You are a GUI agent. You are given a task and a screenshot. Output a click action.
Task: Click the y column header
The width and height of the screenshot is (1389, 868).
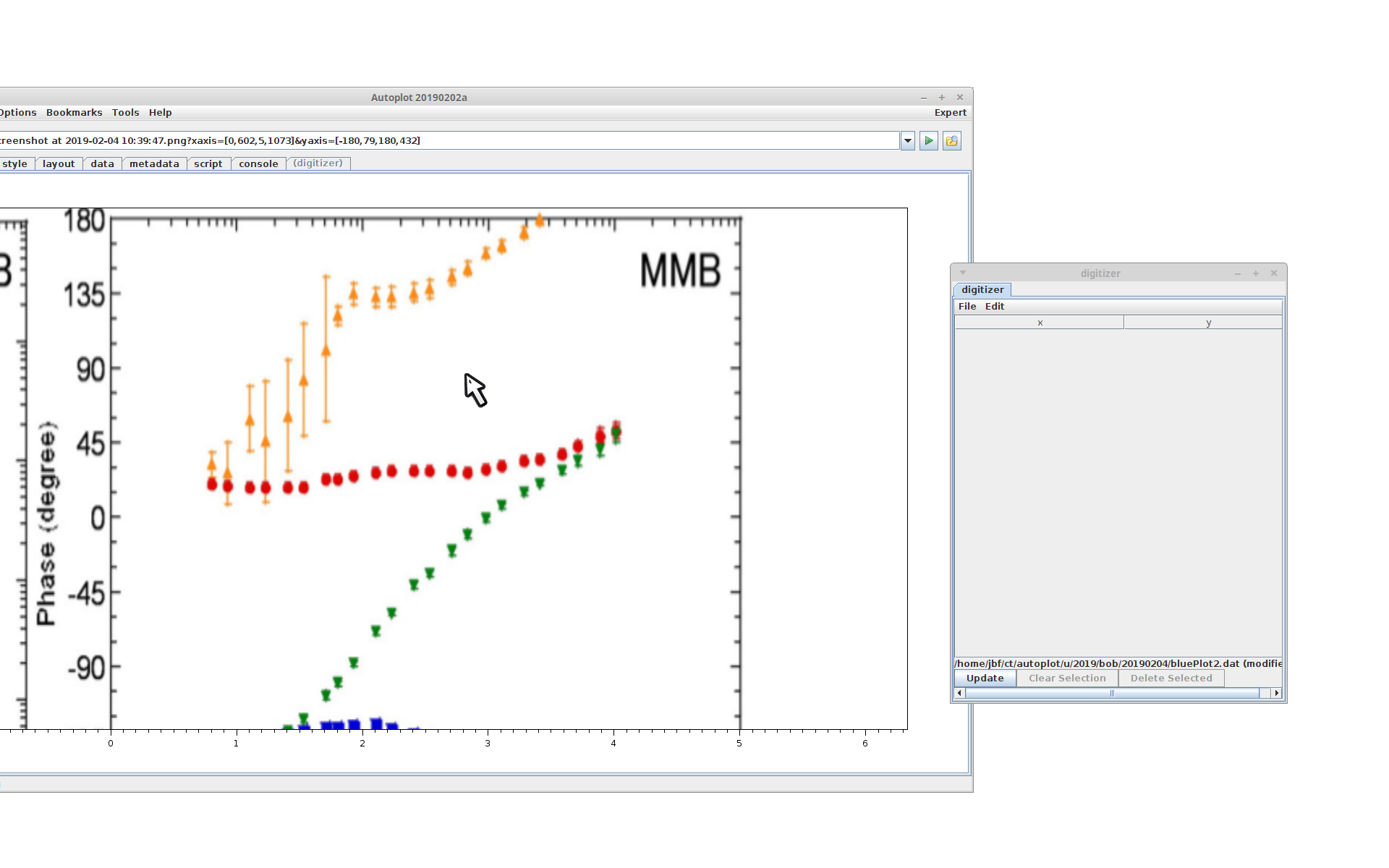point(1204,323)
